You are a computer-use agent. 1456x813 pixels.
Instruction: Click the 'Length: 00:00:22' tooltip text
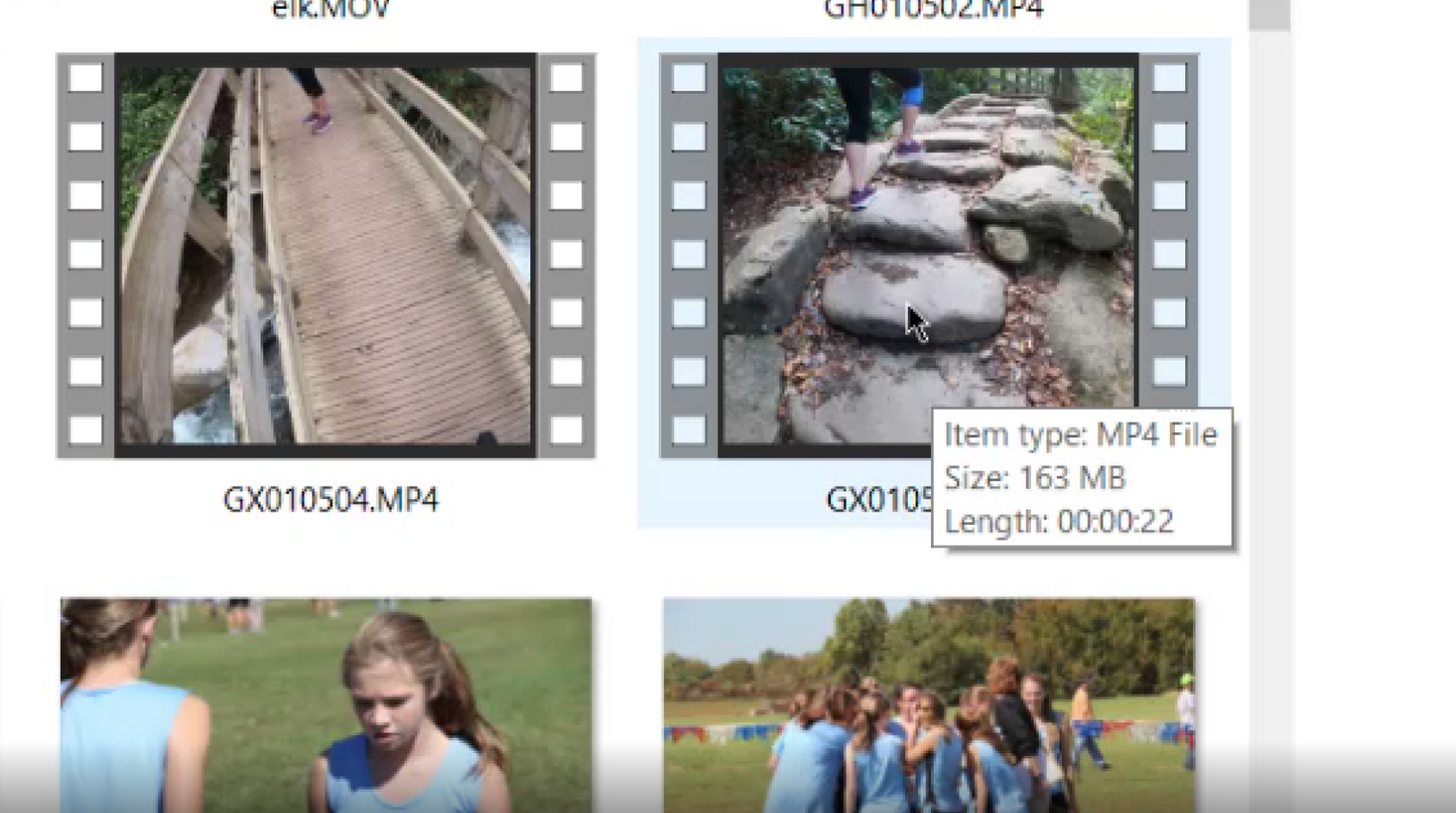click(x=1059, y=521)
